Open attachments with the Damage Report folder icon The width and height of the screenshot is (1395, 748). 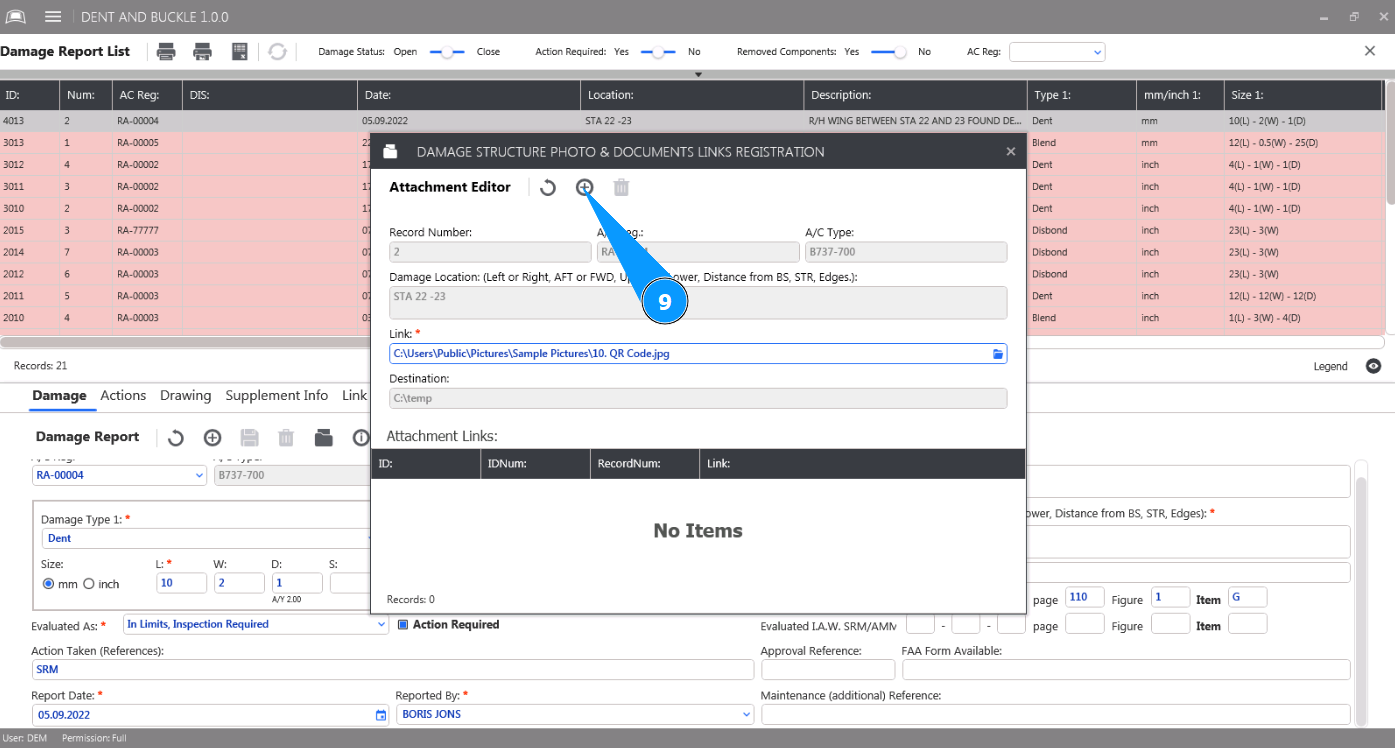[x=323, y=437]
